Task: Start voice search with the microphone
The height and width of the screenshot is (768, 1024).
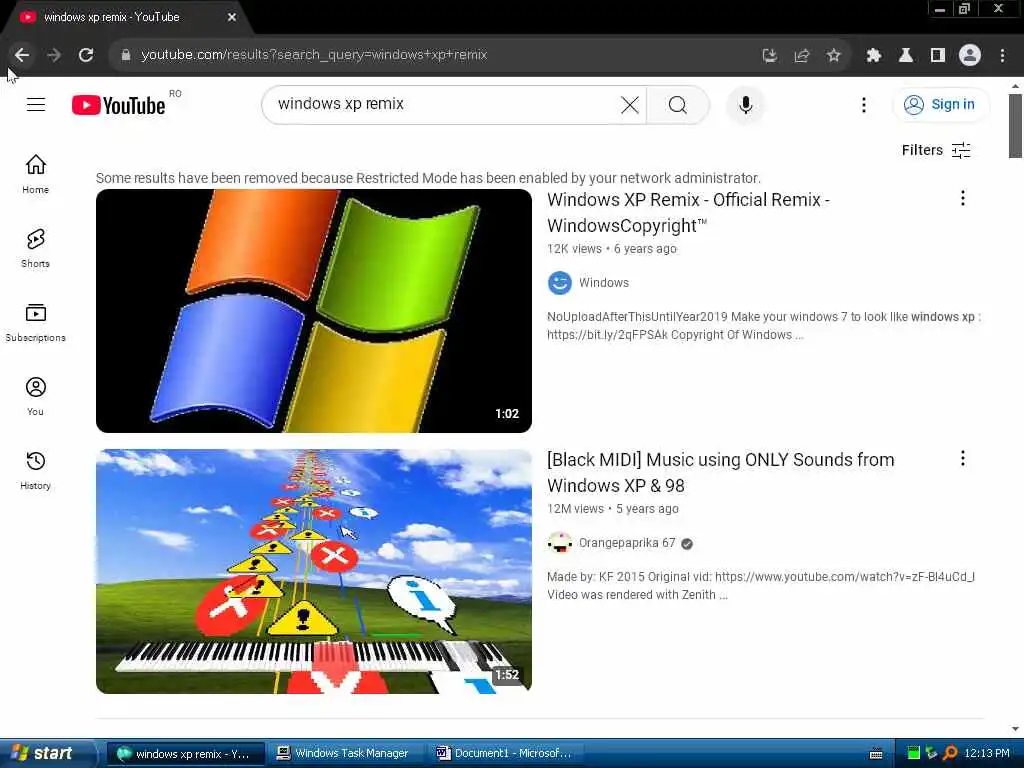Action: click(745, 104)
